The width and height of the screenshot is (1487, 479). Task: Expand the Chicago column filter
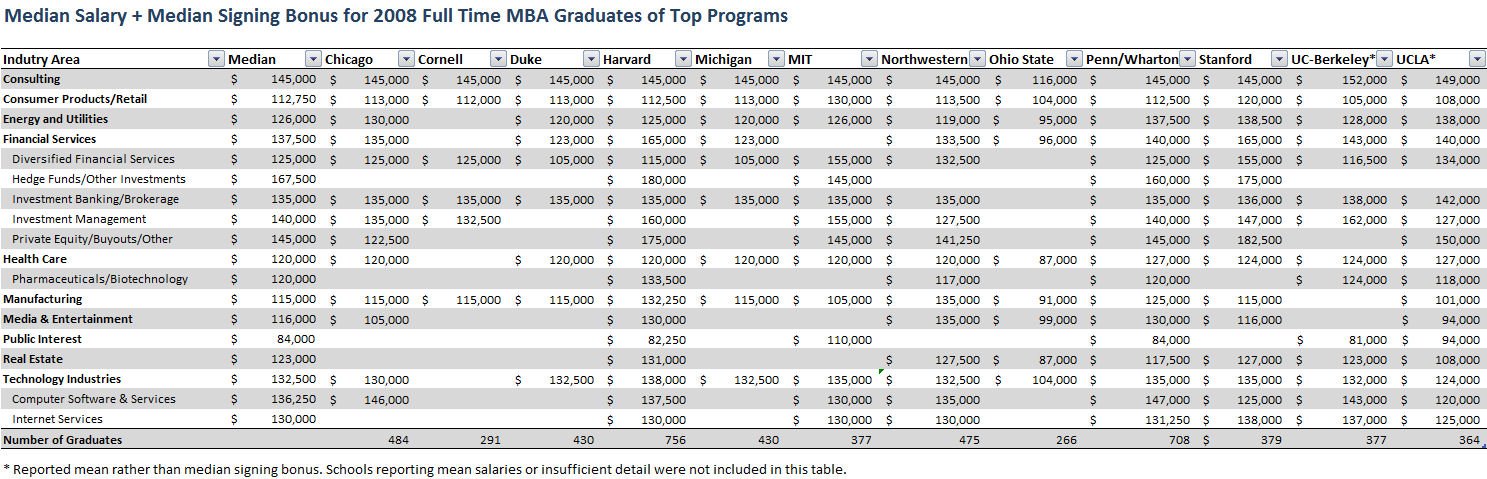(406, 59)
